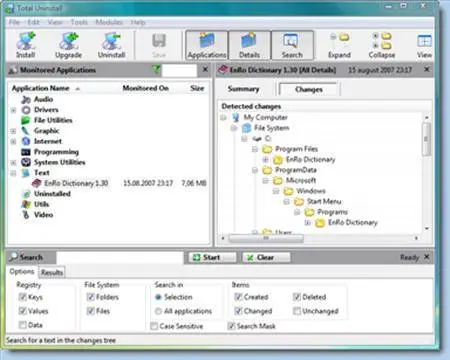Click the detected changes horizontal scrollbar
450x360 pixels.
[x=319, y=238]
